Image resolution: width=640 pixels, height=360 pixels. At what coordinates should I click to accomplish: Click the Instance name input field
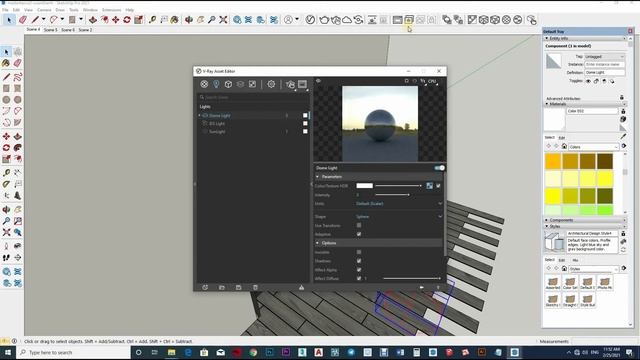[x=604, y=64]
